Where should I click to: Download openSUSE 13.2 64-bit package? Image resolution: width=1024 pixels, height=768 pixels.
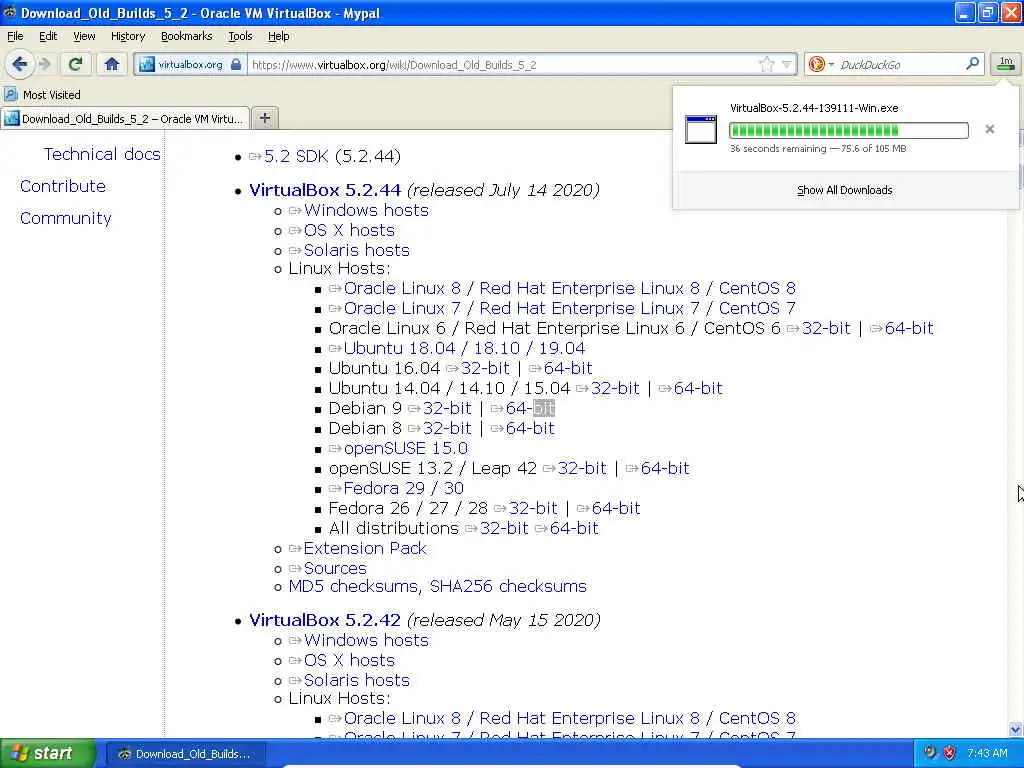point(665,468)
